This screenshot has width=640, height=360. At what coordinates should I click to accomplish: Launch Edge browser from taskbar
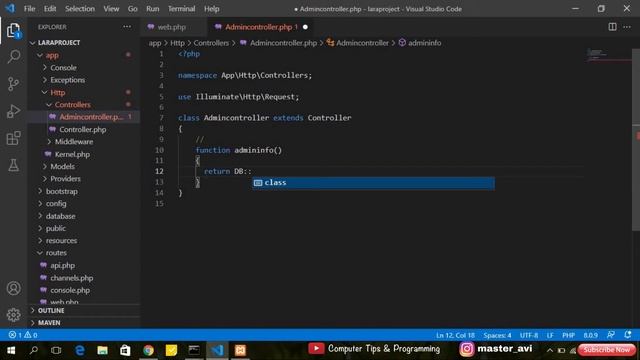click(x=80, y=350)
